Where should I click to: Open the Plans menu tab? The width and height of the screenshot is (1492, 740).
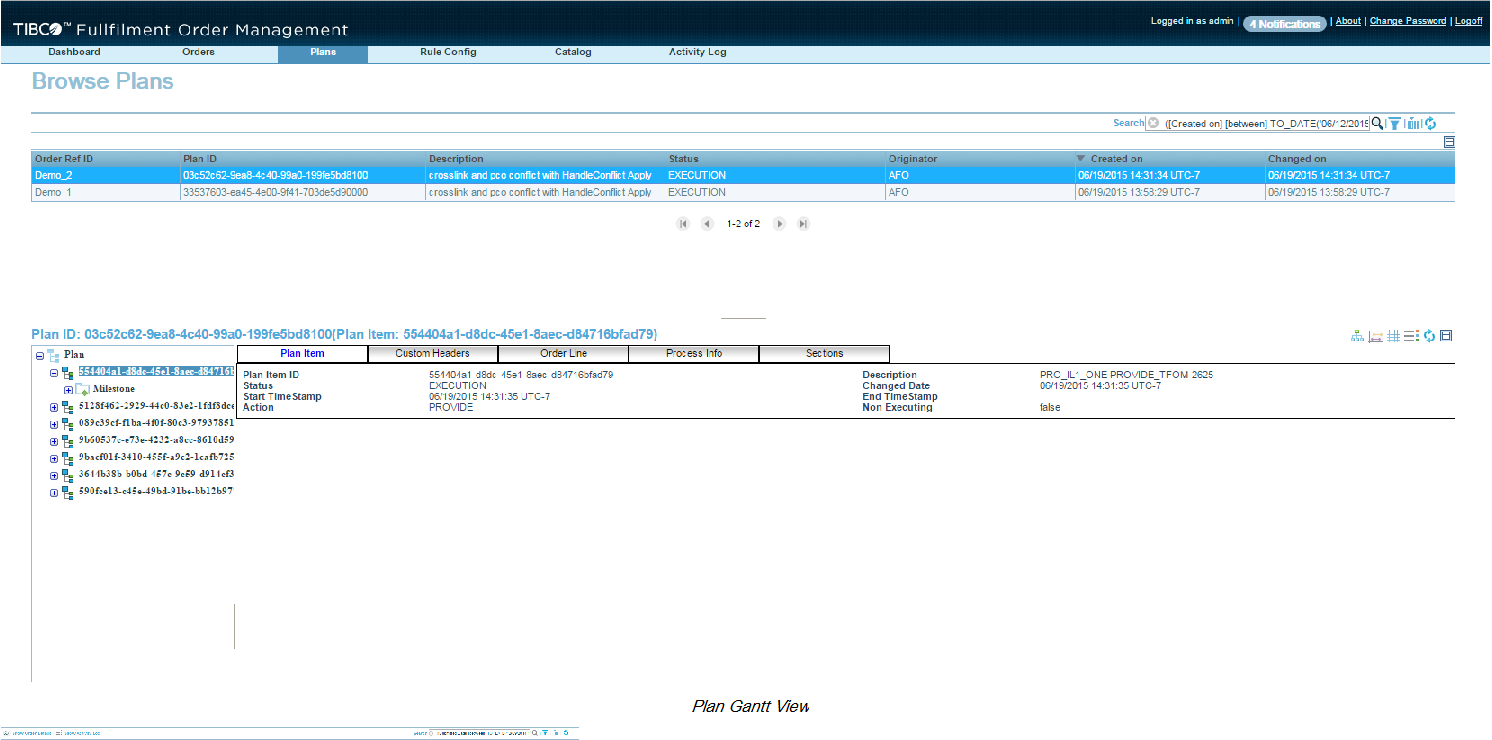323,53
